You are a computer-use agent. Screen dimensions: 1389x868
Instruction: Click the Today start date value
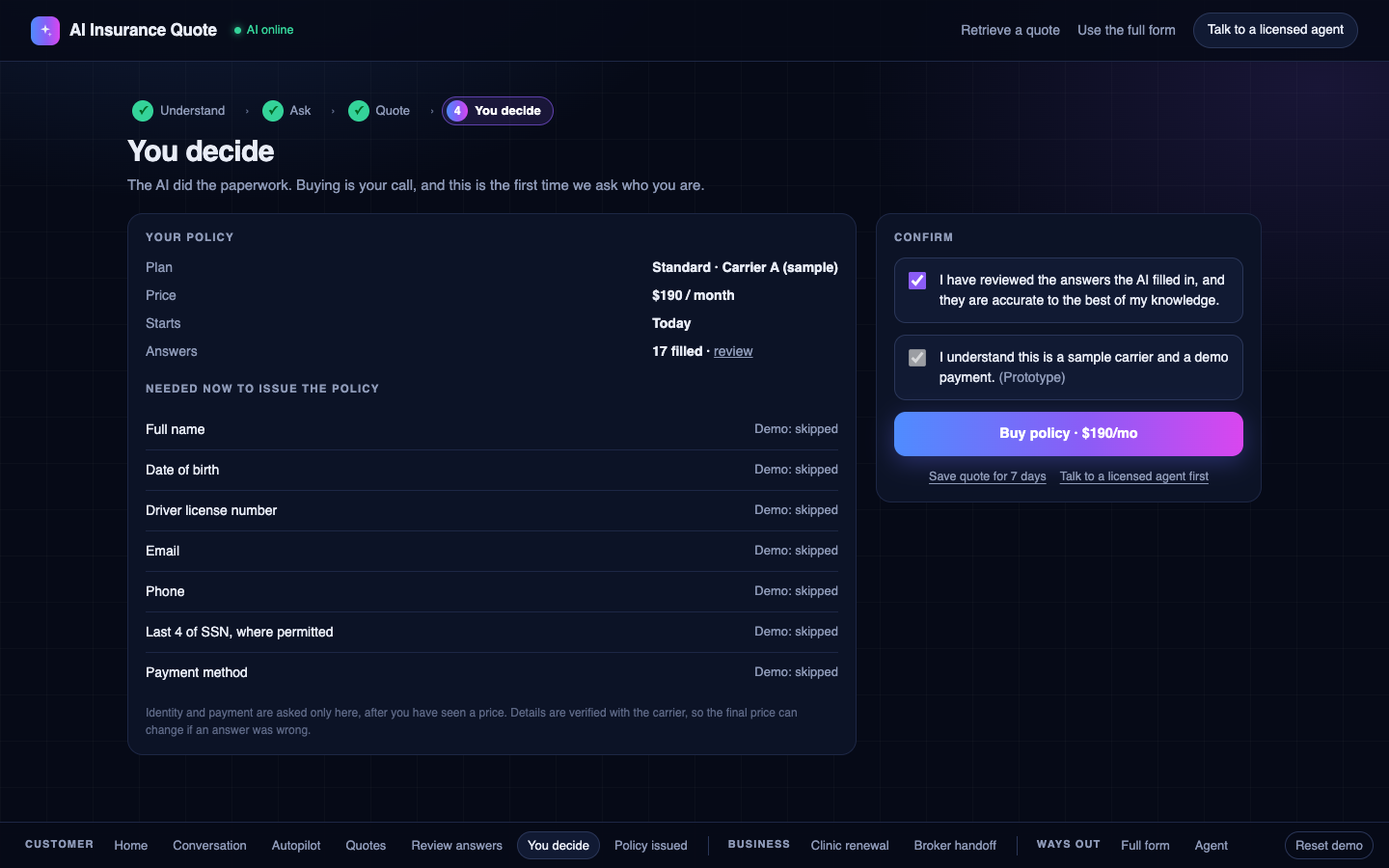(671, 323)
